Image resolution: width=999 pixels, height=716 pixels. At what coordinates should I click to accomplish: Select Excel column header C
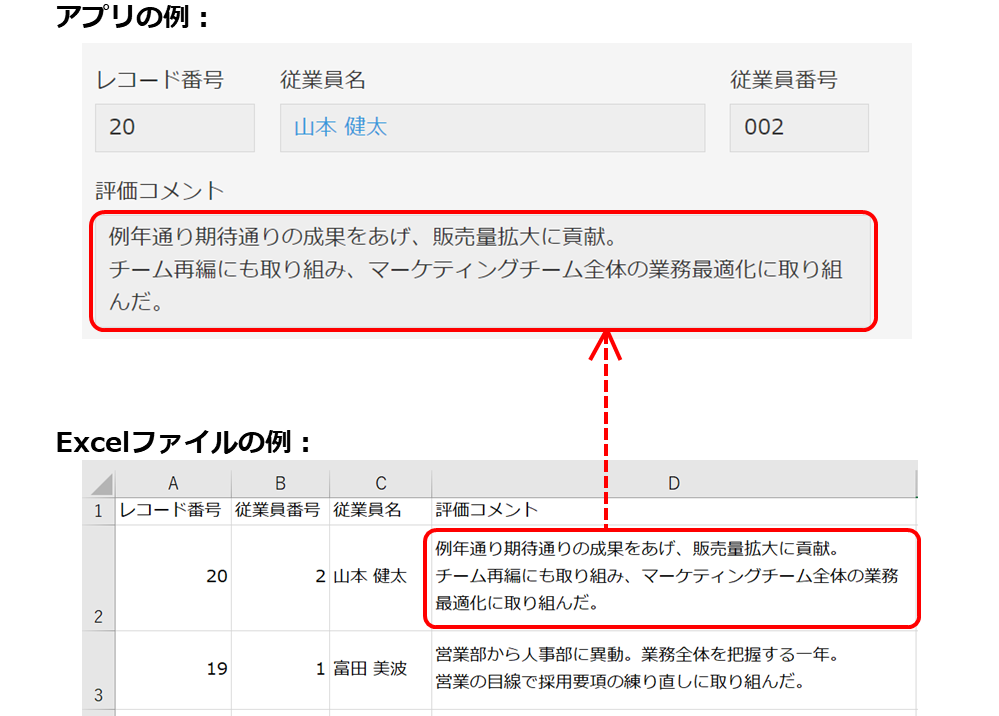[x=380, y=481]
